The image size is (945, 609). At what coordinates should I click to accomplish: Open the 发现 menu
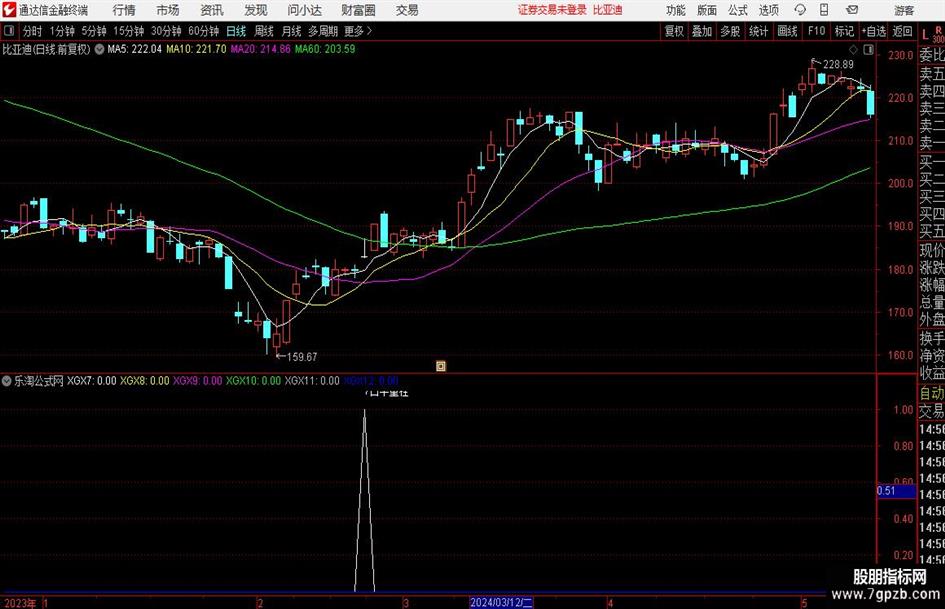pos(256,10)
